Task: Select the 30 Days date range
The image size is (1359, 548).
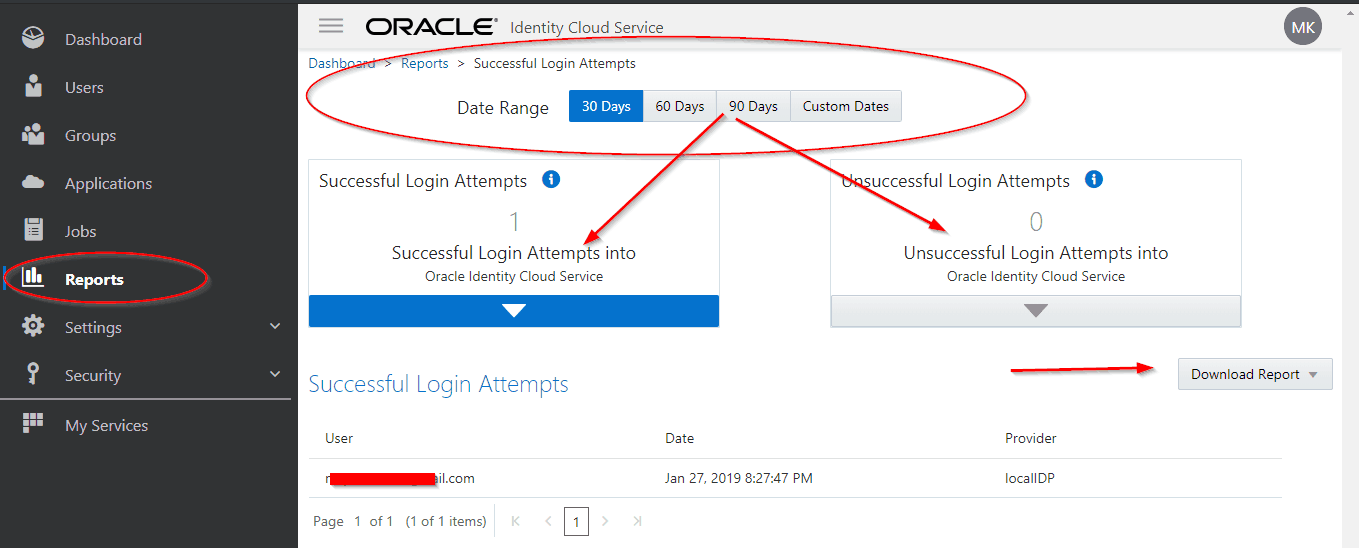Action: click(x=606, y=106)
